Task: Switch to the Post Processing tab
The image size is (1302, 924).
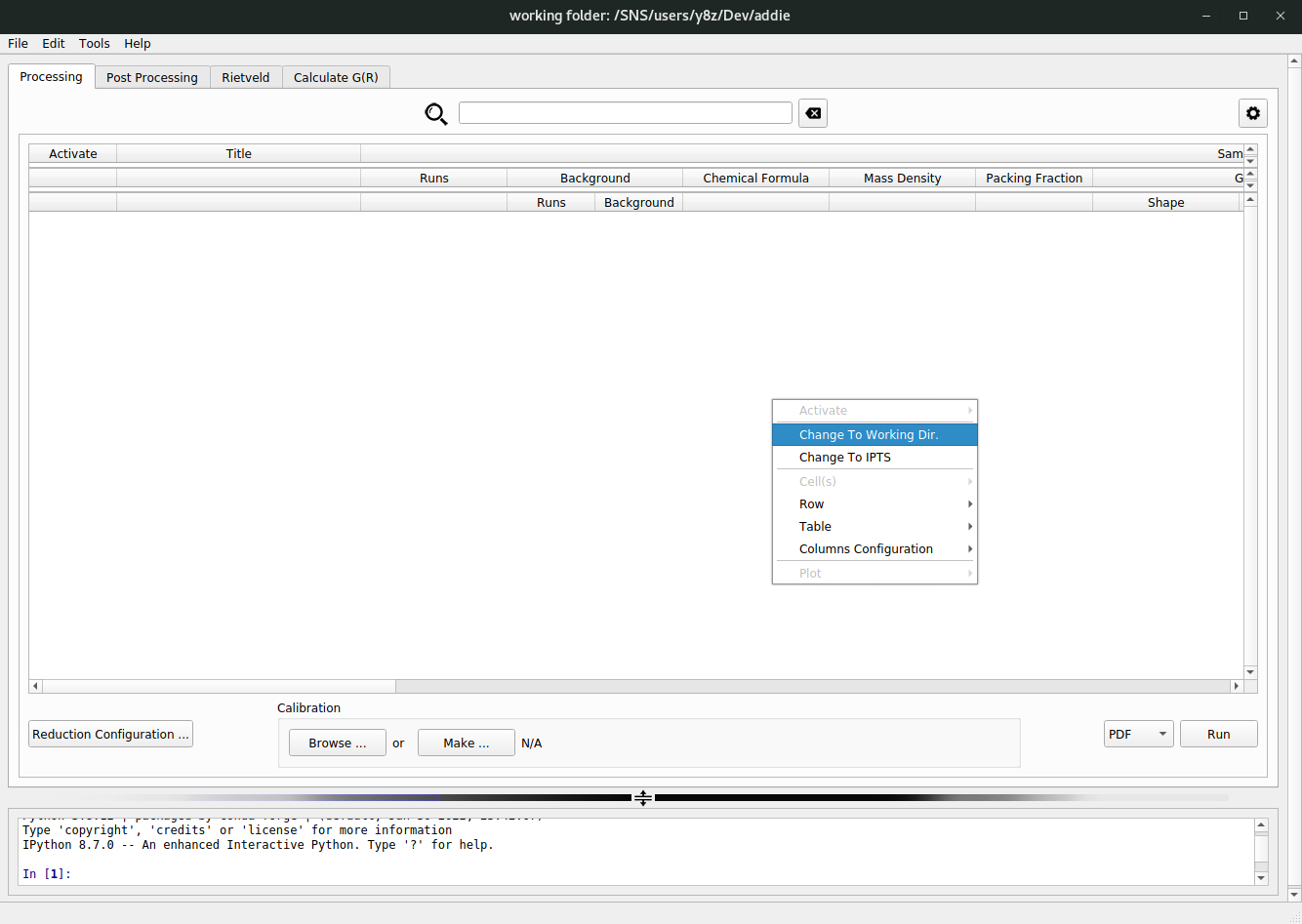Action: 152,78
